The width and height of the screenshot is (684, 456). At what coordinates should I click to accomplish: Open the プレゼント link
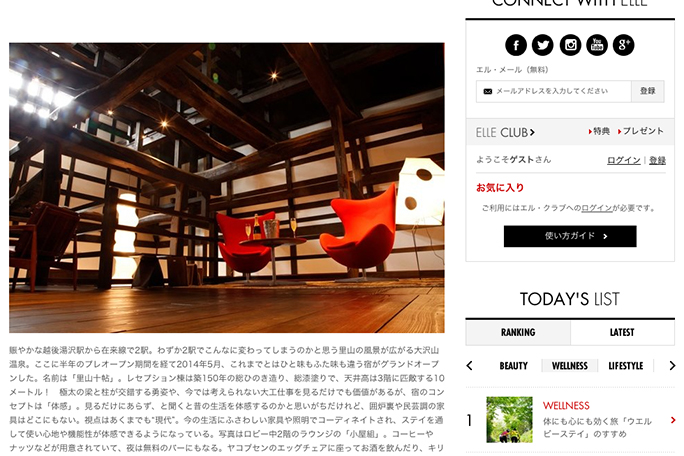(x=641, y=131)
